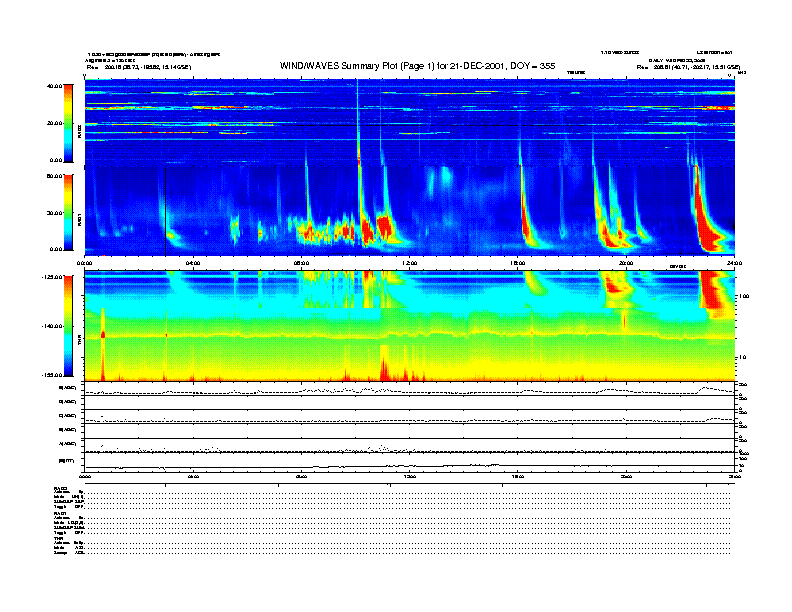
Task: Click the vertical TNR axis label
Action: 80,342
